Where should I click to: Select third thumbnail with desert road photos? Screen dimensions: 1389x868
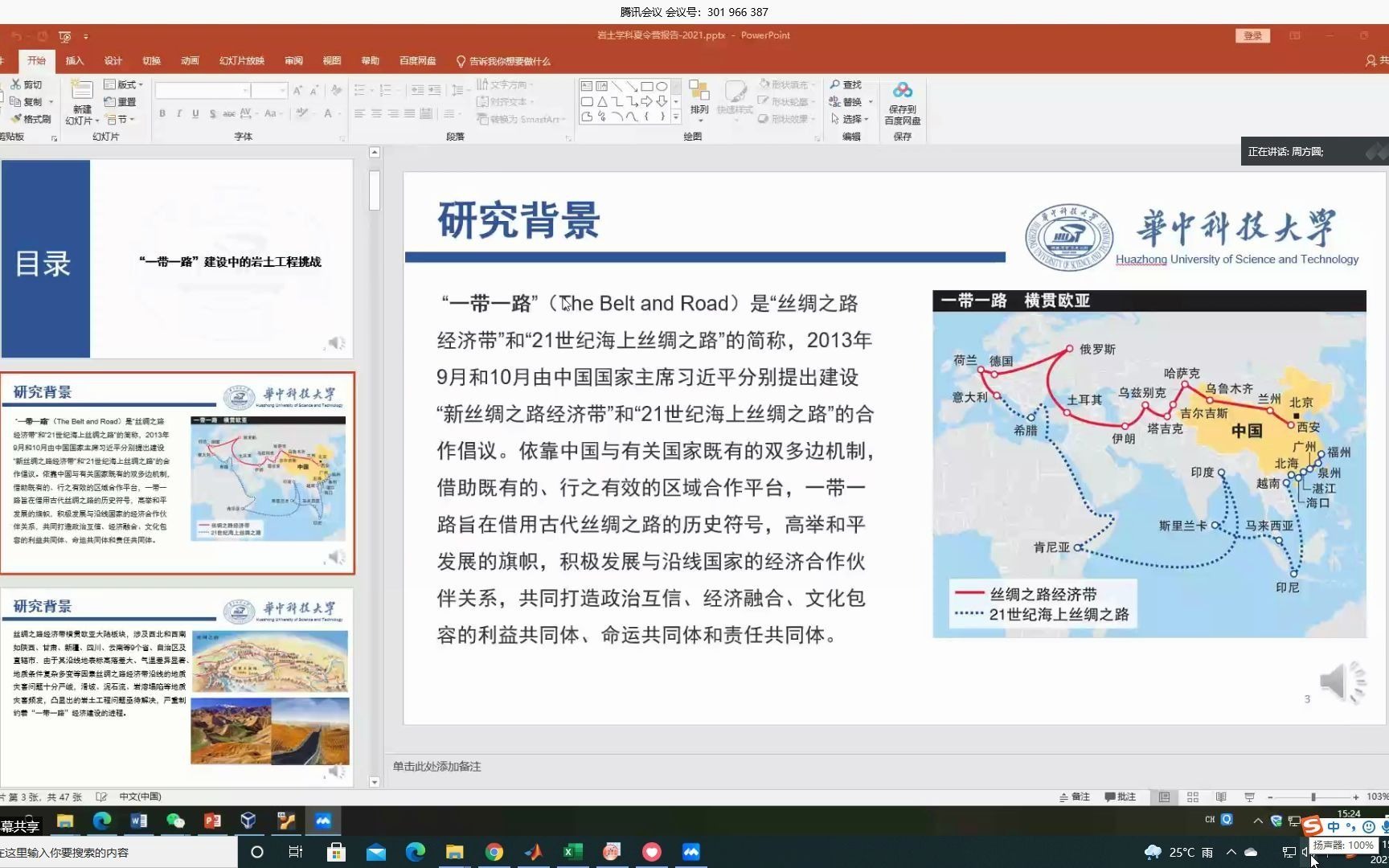[177, 687]
